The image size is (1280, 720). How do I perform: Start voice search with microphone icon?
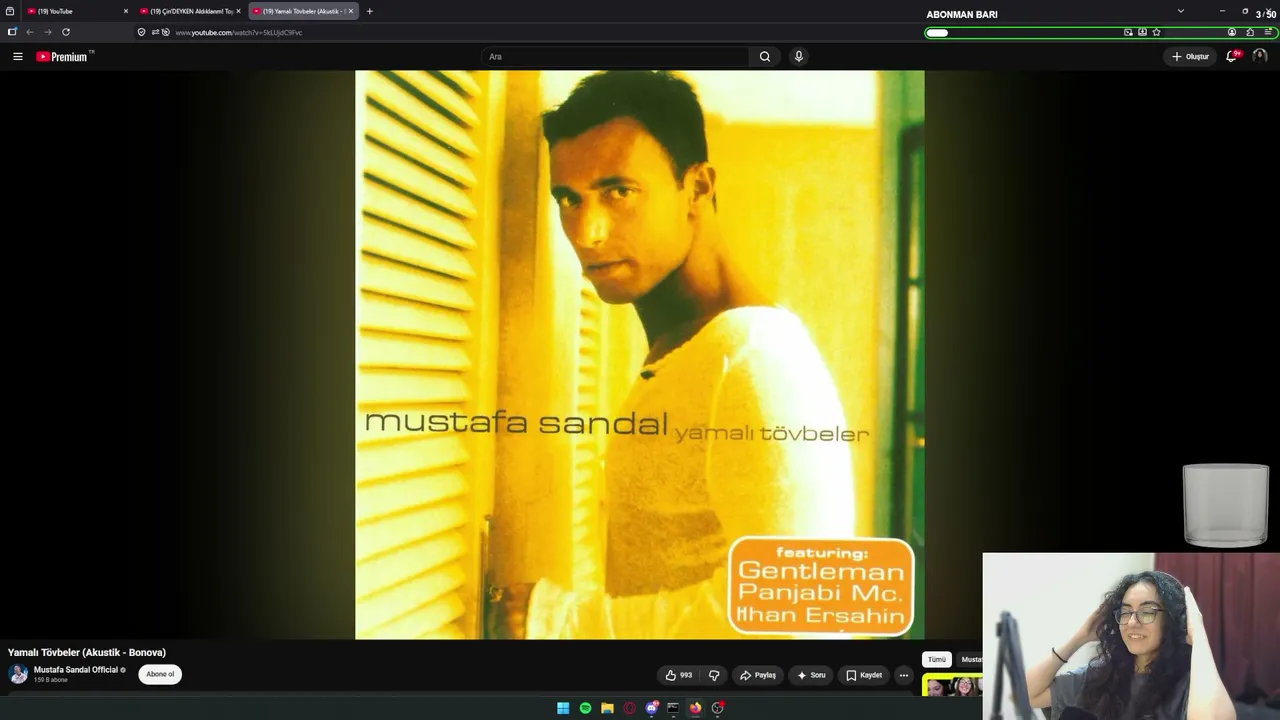click(798, 57)
